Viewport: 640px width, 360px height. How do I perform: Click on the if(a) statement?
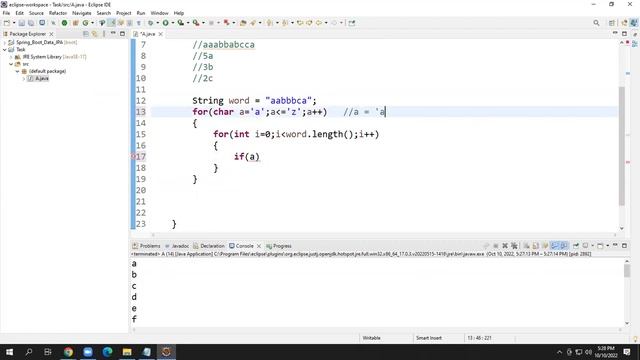247,157
